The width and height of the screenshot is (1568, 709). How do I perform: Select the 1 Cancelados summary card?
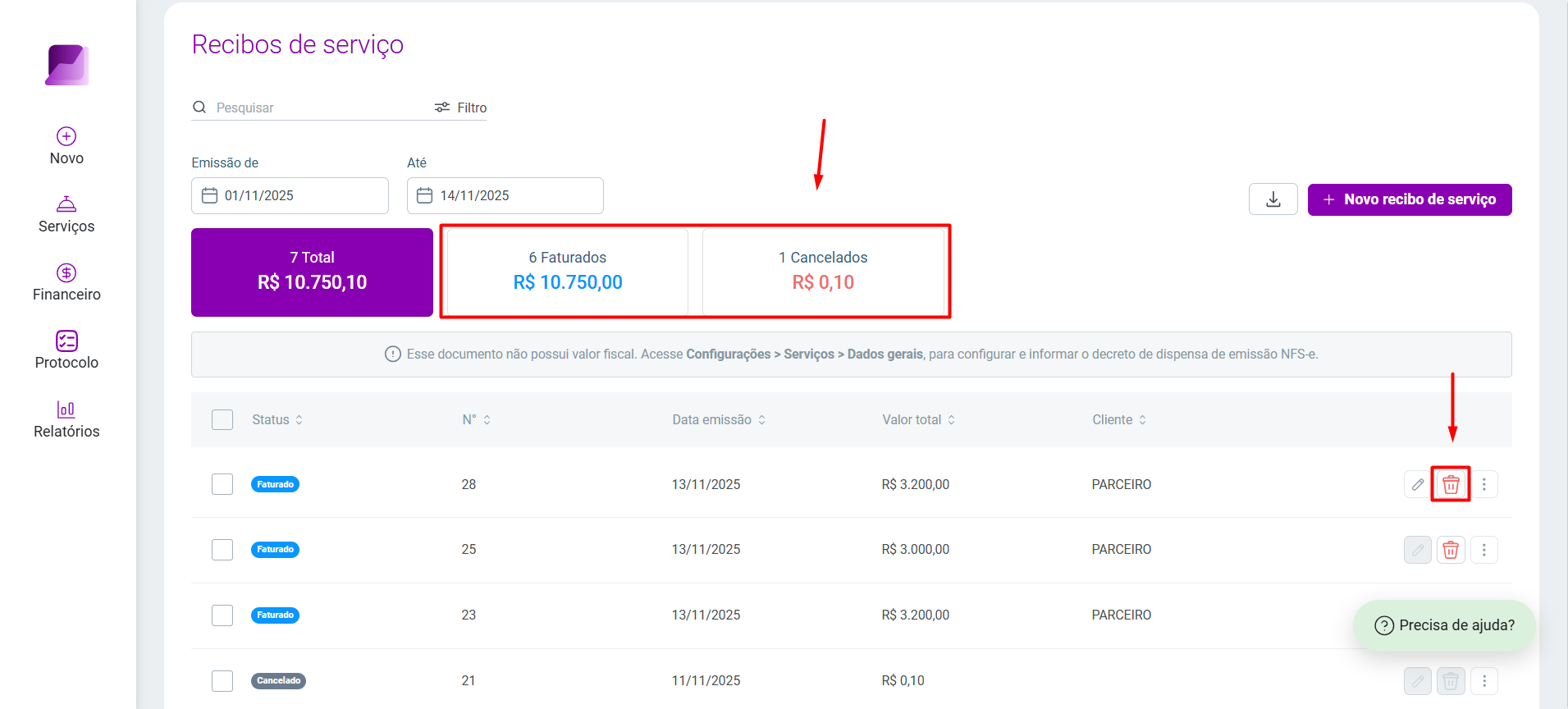coord(823,272)
